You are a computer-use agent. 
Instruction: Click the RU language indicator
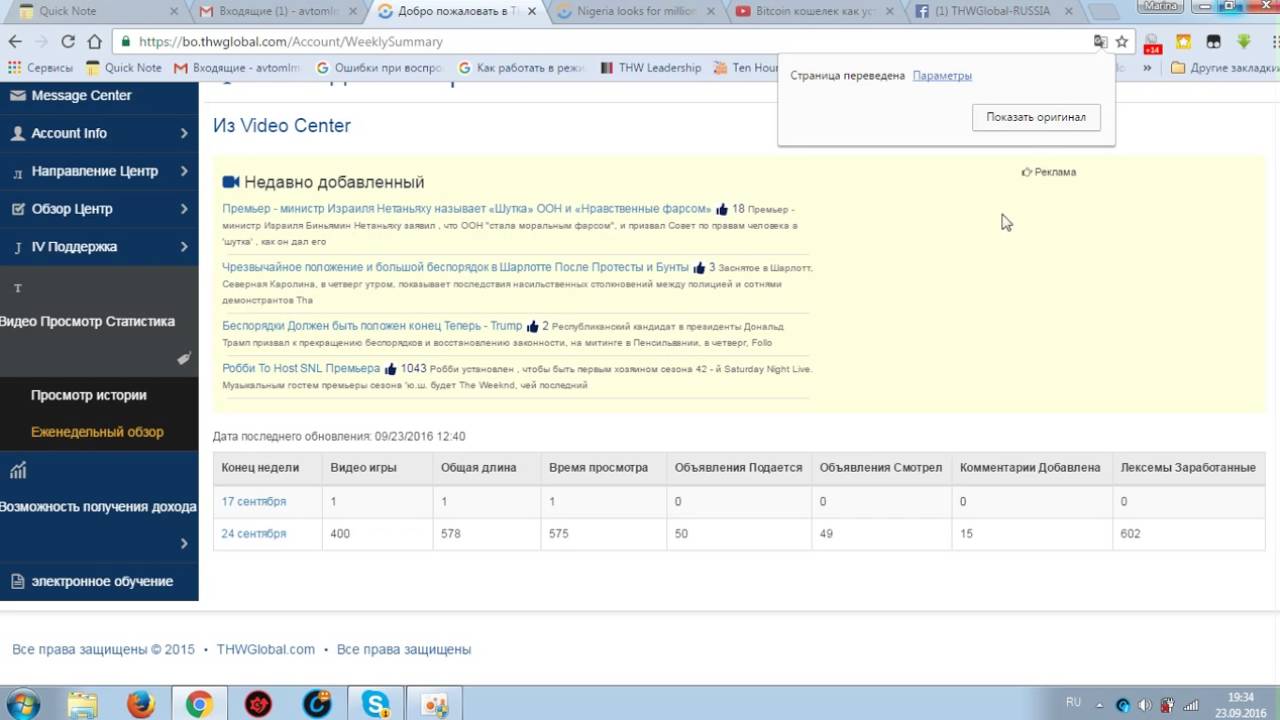coord(1073,703)
